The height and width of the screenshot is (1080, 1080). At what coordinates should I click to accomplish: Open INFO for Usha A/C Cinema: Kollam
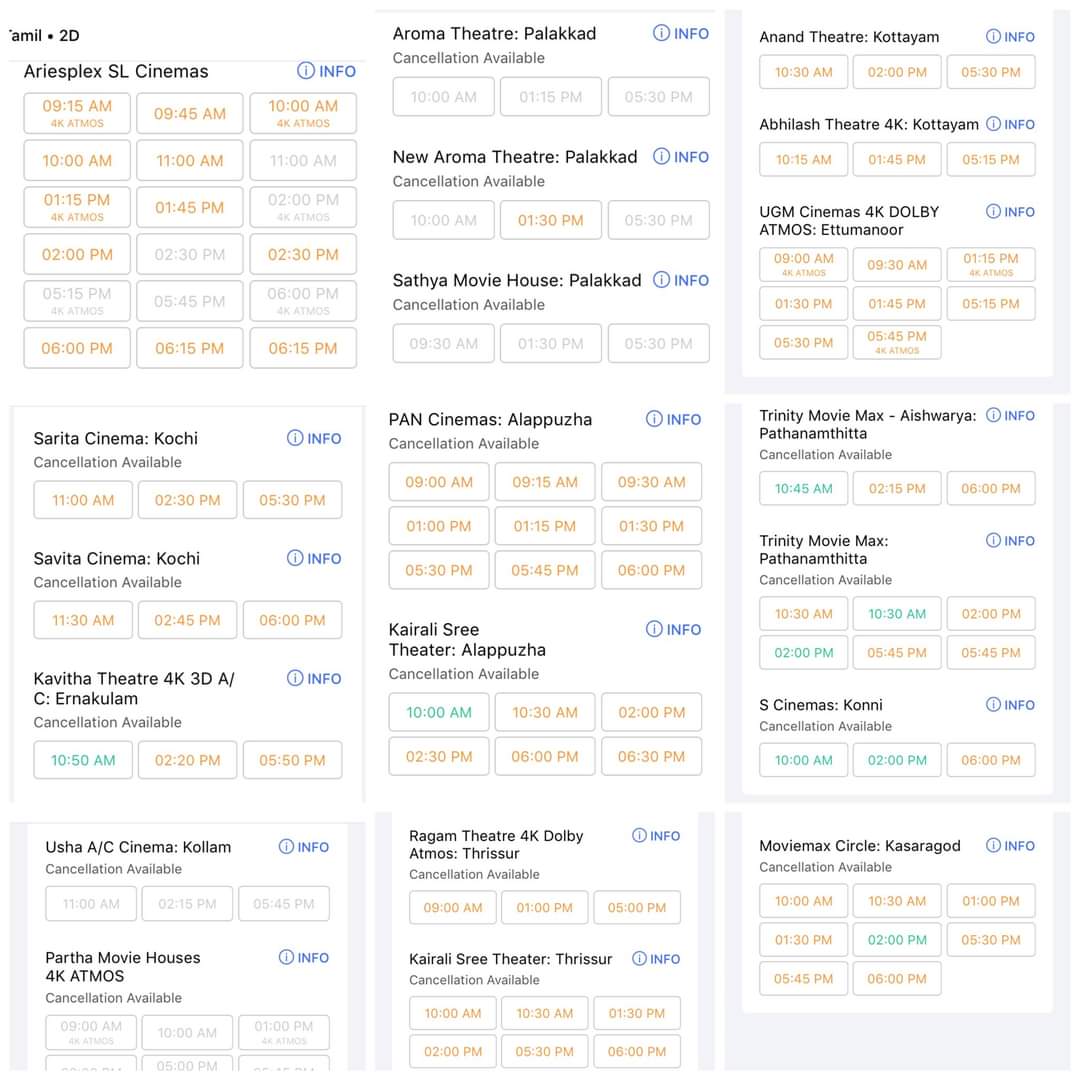(x=304, y=847)
